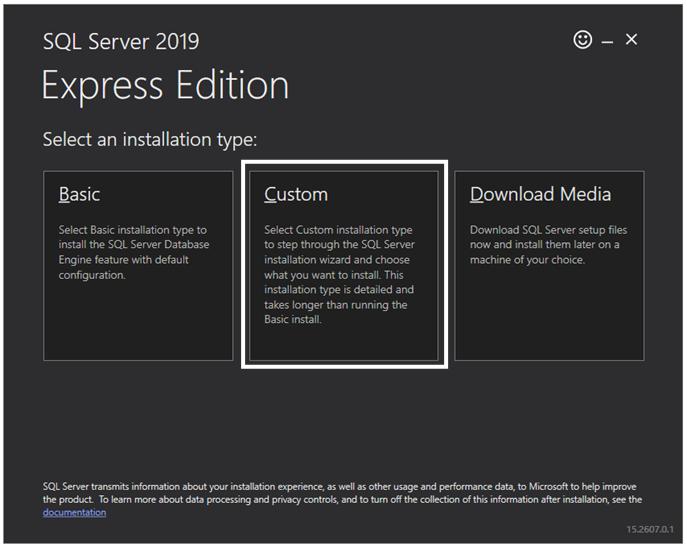Click the version number 15.2607.0.1
Screen dimensions: 687x547
click(x=650, y=529)
